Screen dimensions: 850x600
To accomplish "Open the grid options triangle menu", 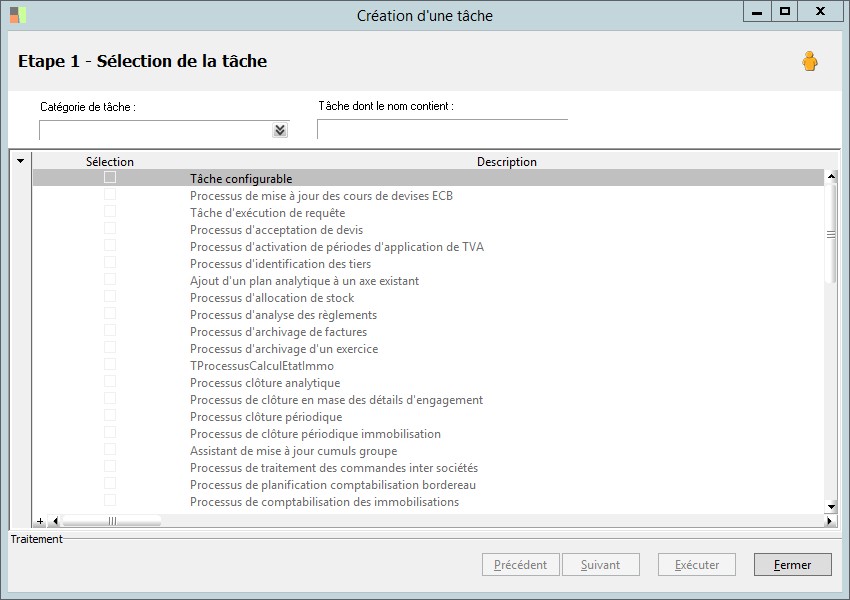I will 20,161.
